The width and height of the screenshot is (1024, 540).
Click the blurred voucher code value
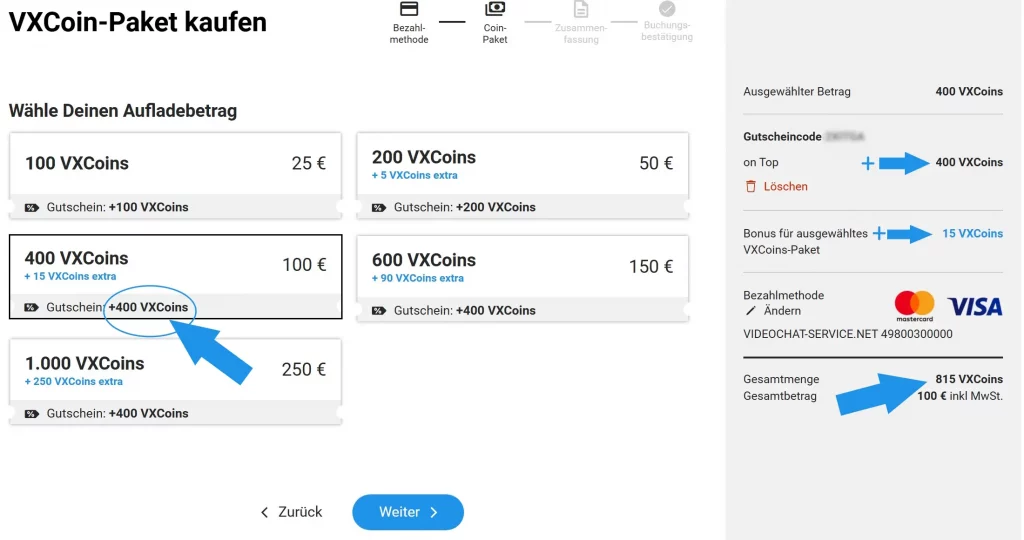[x=844, y=137]
